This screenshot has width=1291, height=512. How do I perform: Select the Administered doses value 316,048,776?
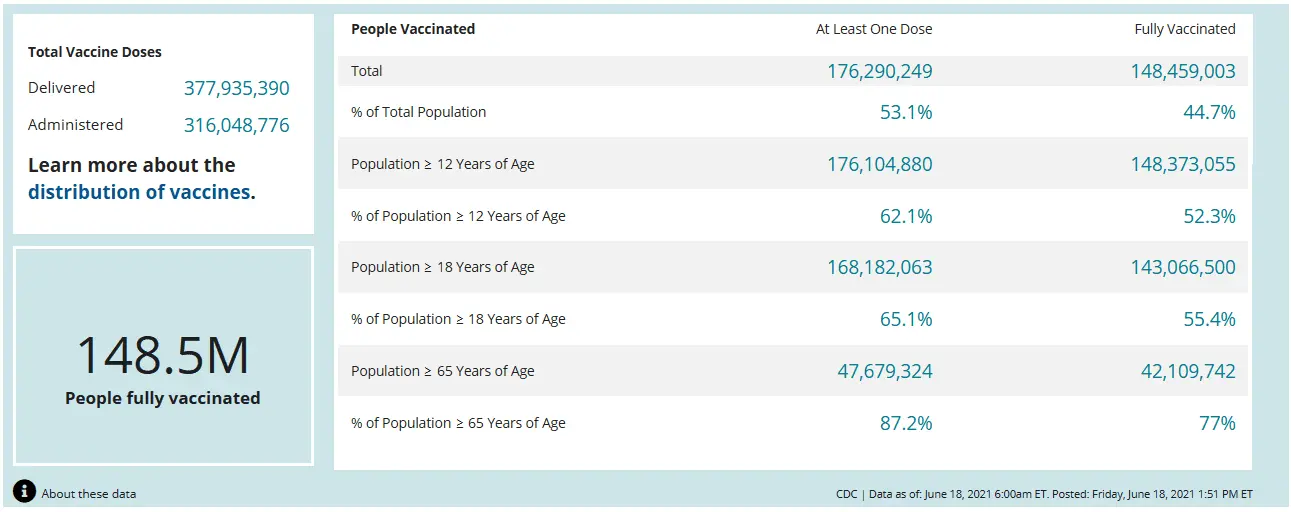pos(236,125)
